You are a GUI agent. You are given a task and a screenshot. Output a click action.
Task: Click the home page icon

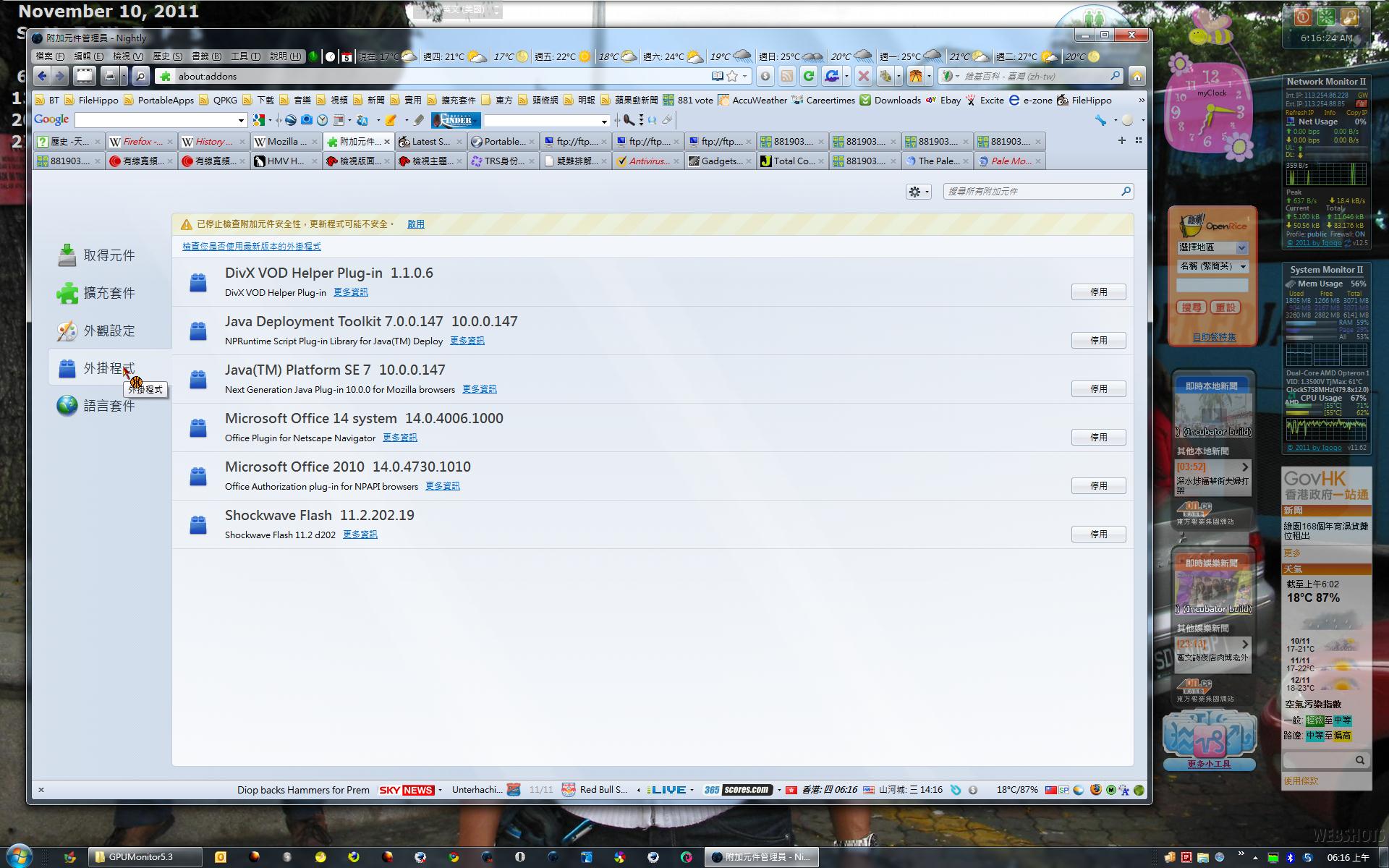point(1137,76)
